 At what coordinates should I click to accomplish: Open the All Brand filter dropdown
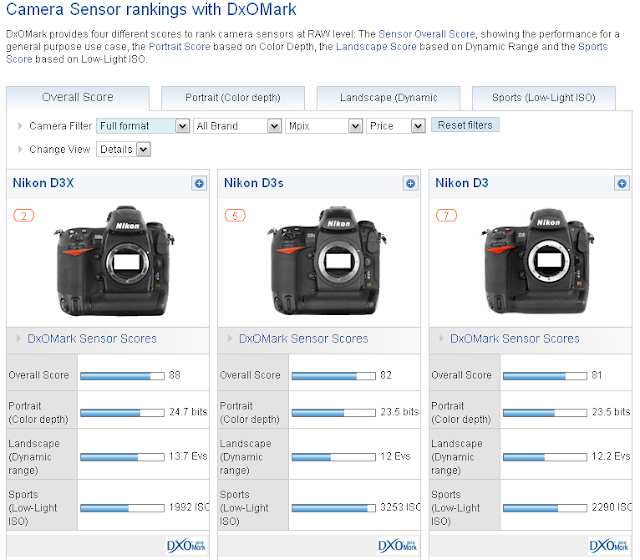tap(238, 126)
